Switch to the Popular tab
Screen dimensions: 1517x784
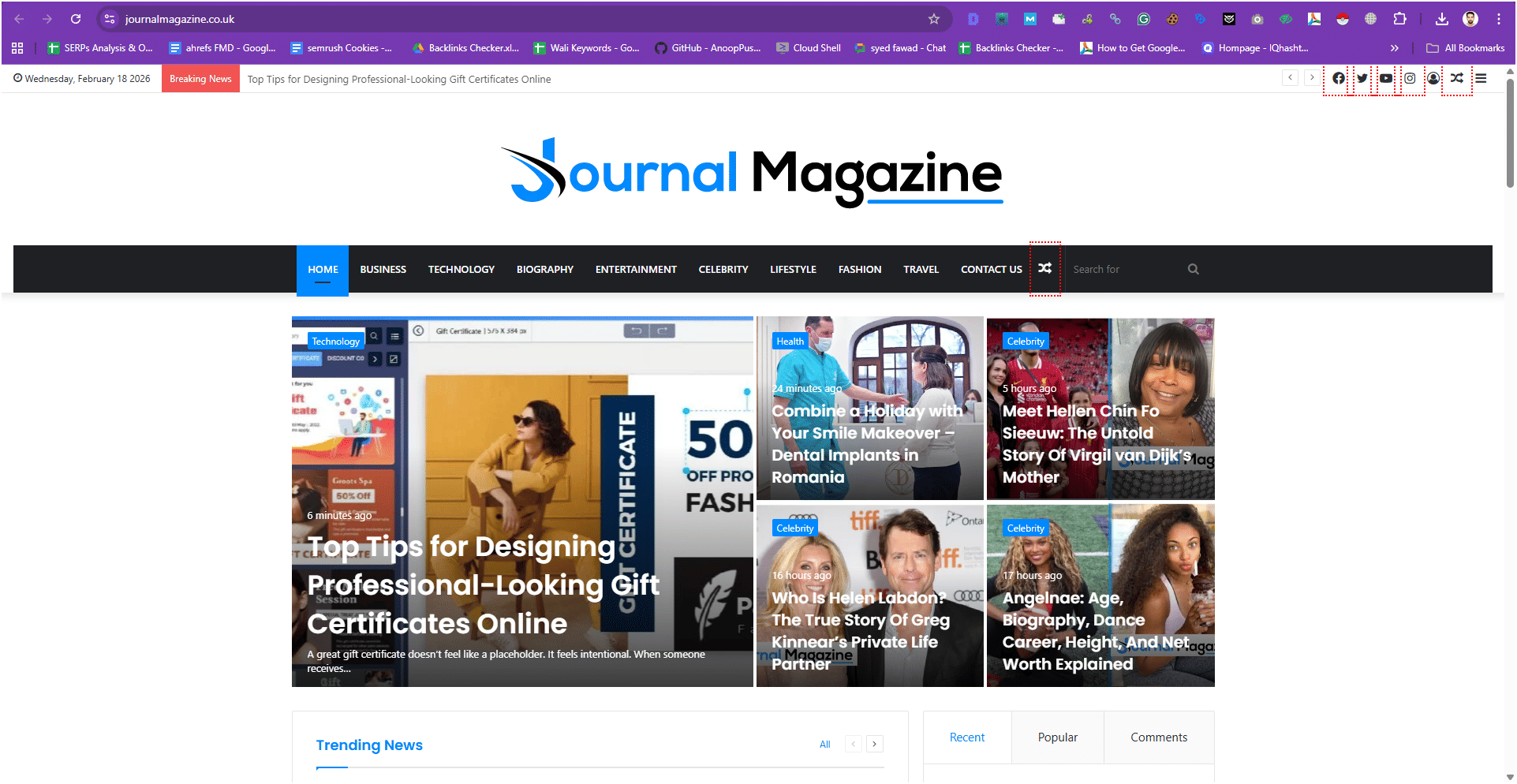[1058, 737]
